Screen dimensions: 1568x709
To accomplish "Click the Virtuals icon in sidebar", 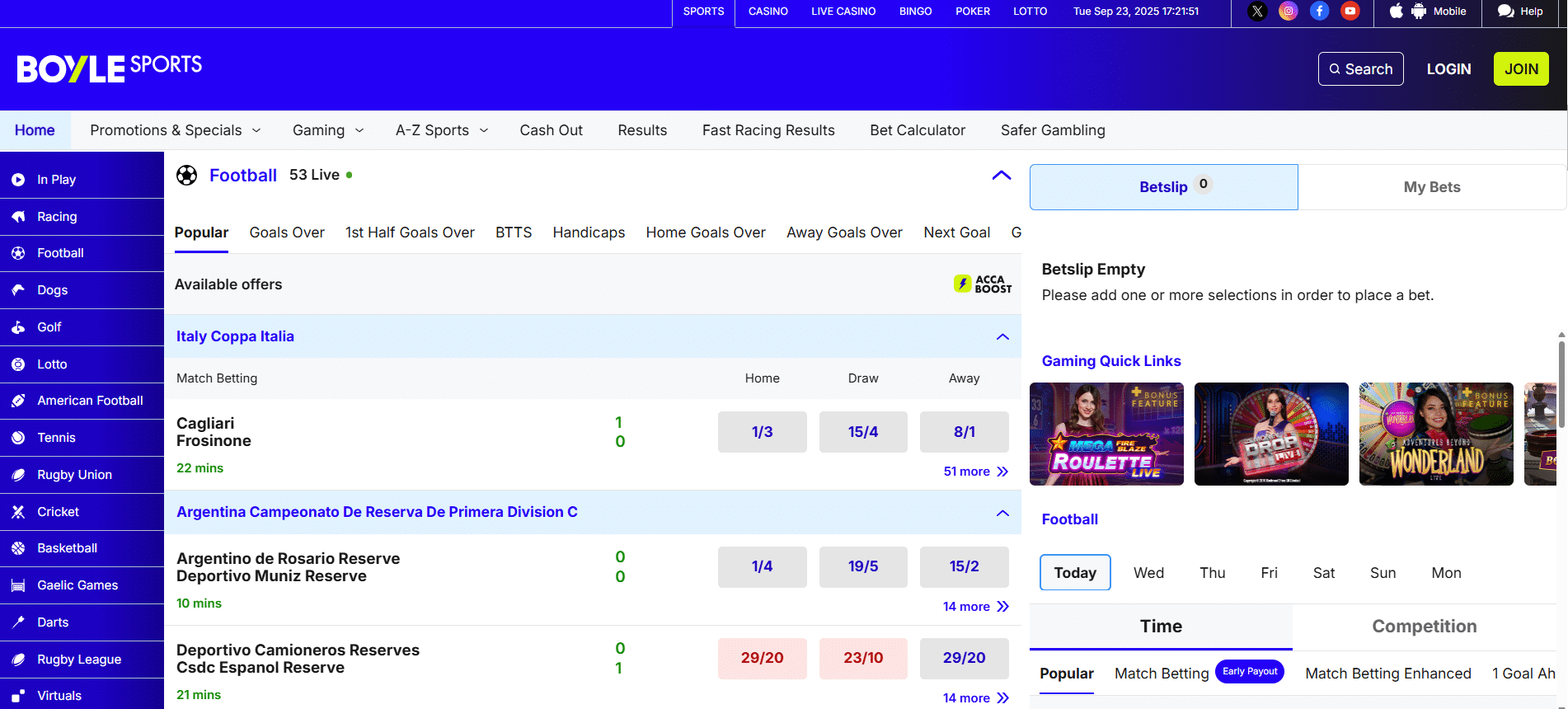I will tap(18, 696).
